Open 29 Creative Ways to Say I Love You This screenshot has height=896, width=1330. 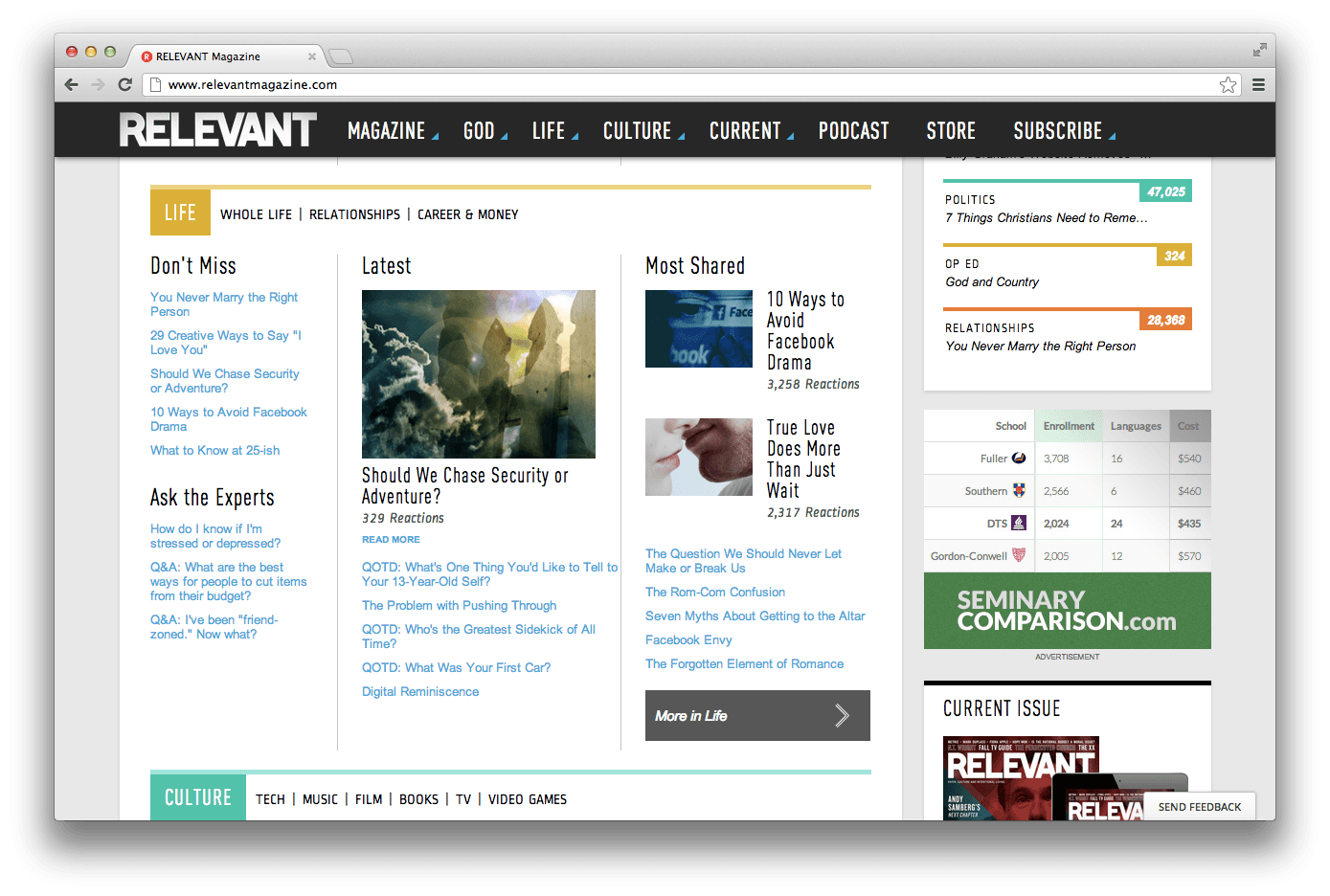(x=226, y=343)
